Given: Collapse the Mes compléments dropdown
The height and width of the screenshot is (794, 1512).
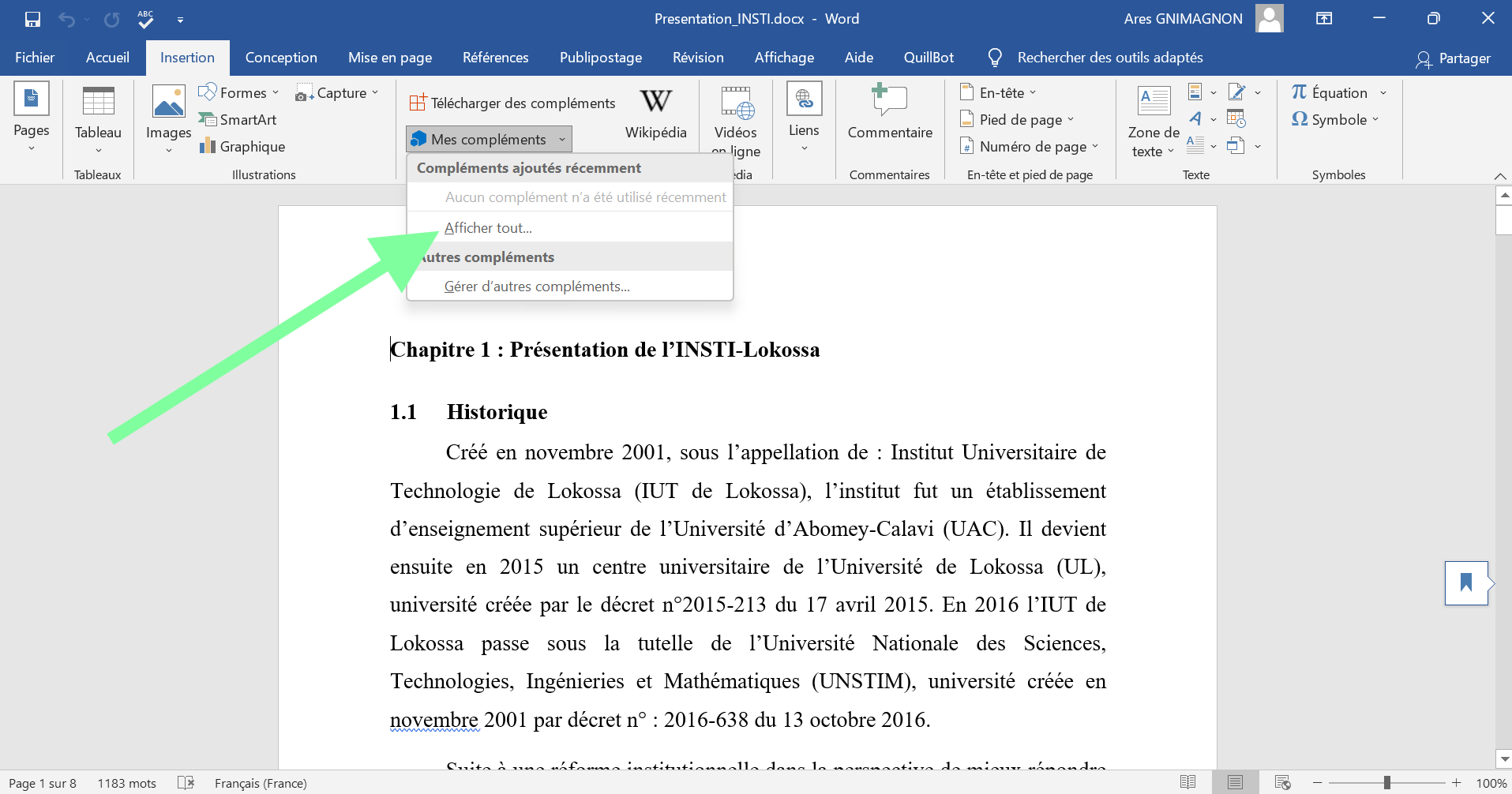Looking at the screenshot, I should 489,140.
